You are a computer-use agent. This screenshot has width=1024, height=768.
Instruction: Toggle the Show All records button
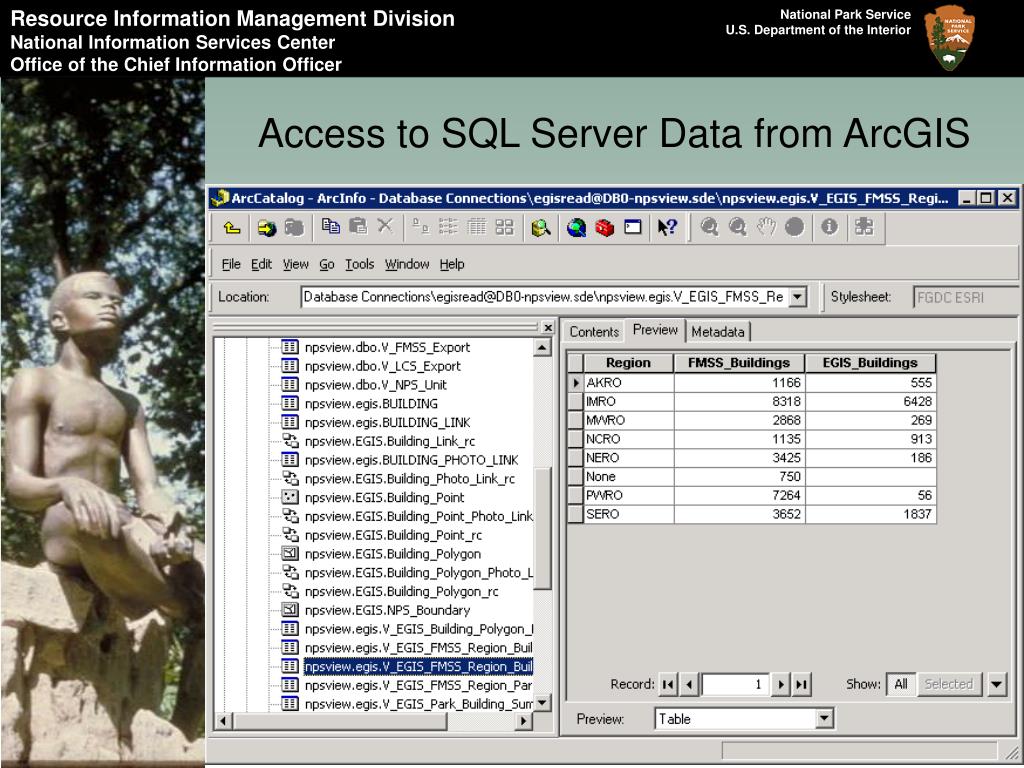coord(900,684)
